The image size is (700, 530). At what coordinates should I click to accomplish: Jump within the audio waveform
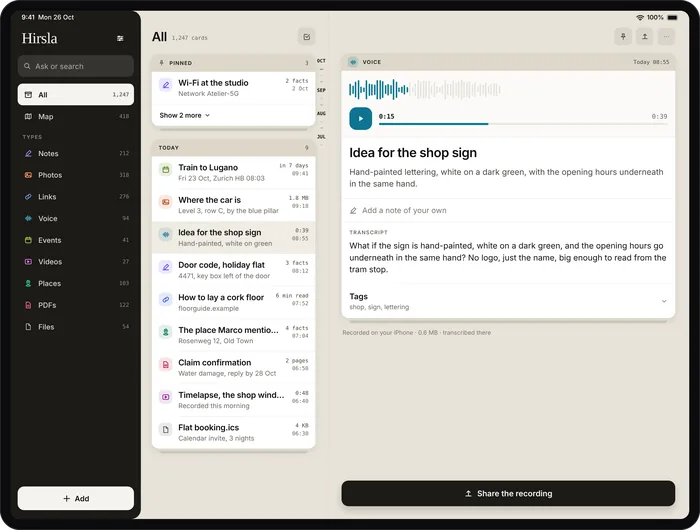[x=425, y=90]
